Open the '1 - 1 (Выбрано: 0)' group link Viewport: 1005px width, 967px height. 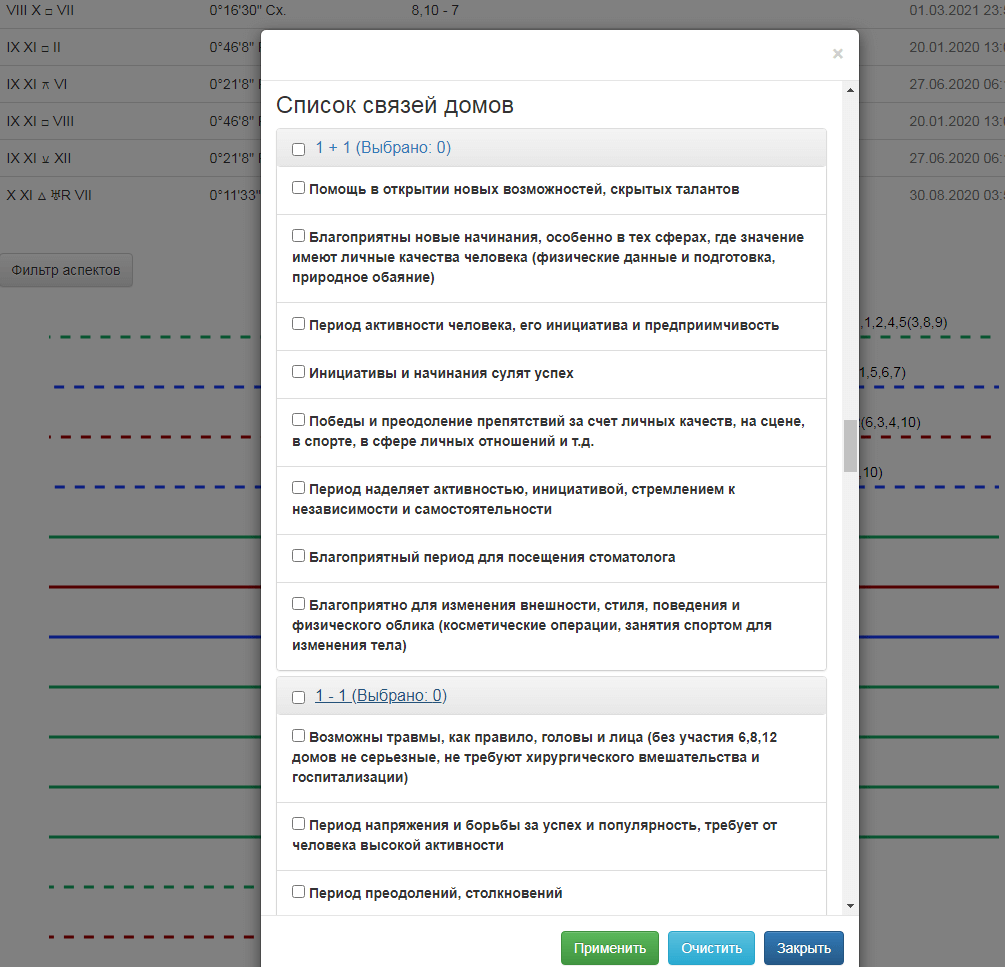pos(380,695)
